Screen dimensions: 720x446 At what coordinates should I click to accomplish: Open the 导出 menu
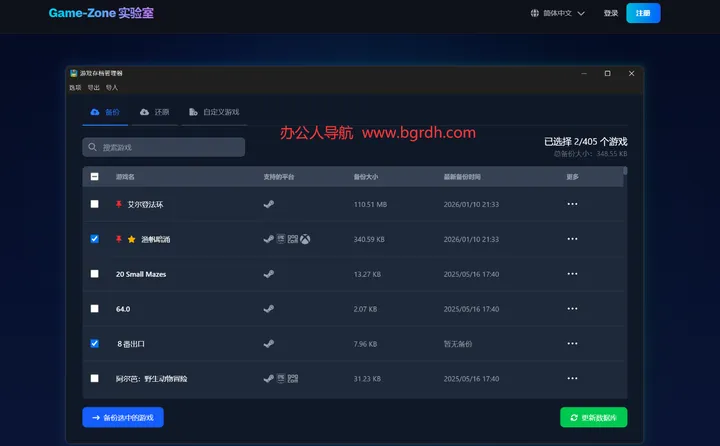94,88
